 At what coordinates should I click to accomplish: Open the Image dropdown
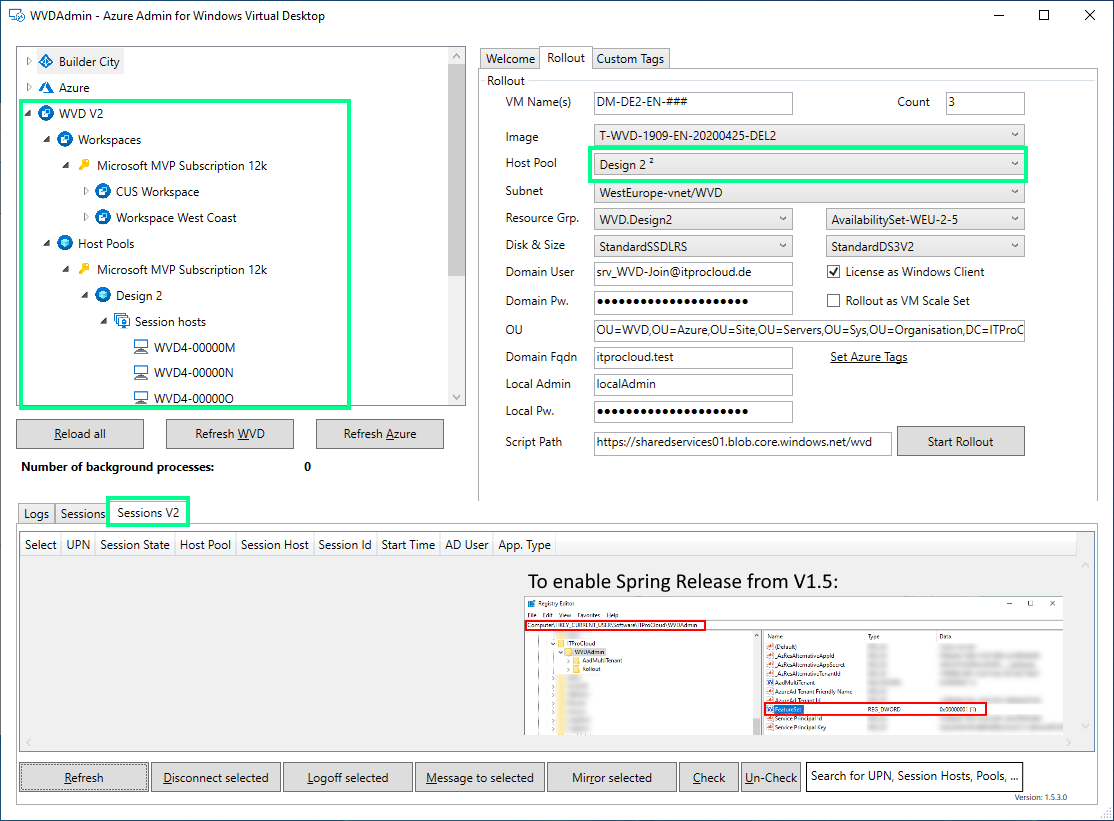point(809,135)
